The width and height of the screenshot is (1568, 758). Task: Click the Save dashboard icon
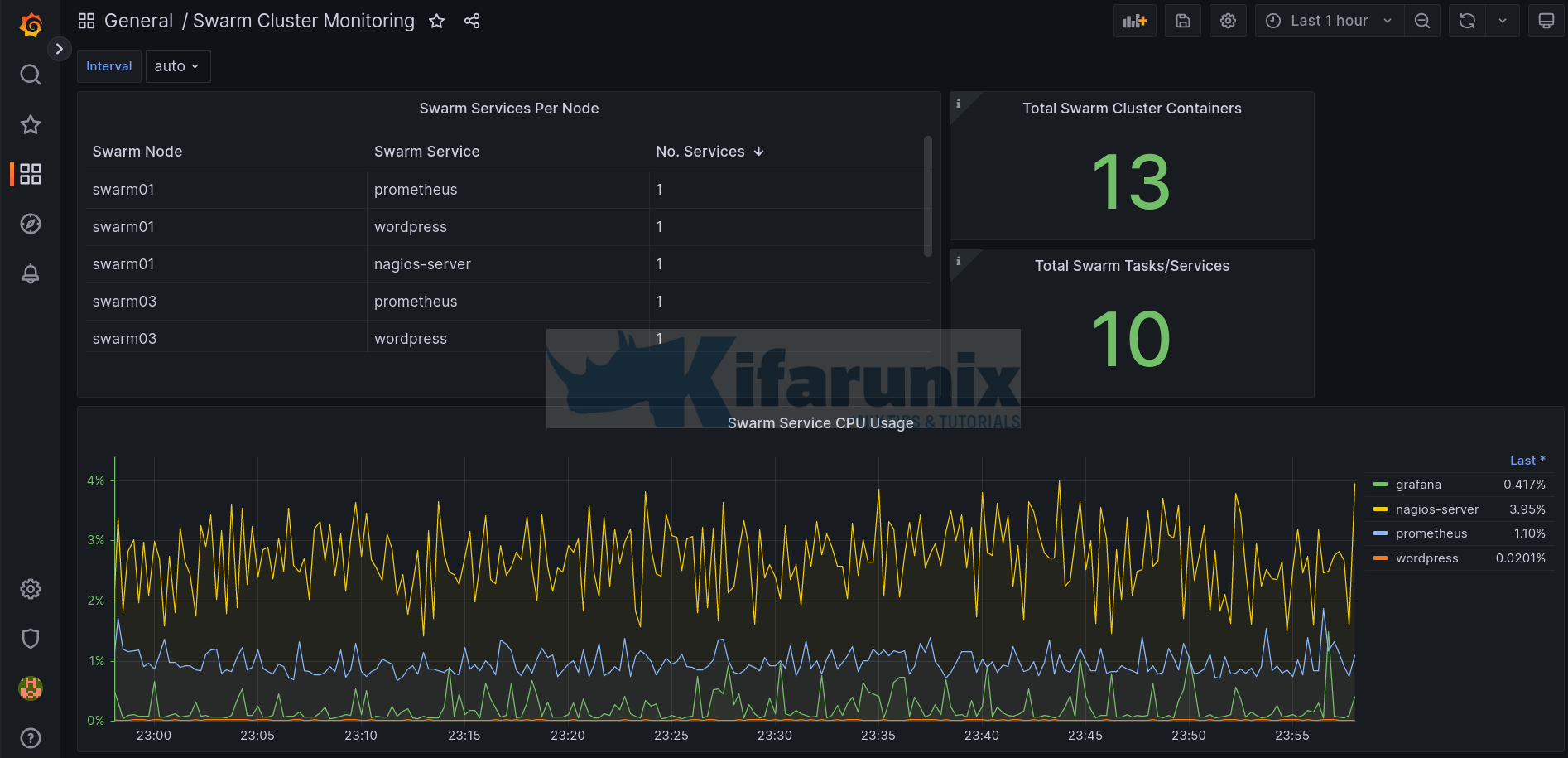(1182, 21)
